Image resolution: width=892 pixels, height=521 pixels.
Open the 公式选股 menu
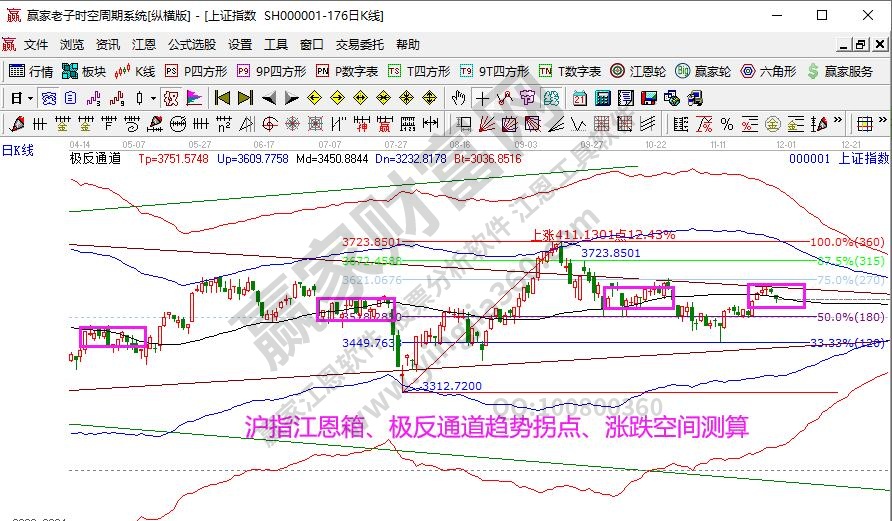click(x=192, y=44)
